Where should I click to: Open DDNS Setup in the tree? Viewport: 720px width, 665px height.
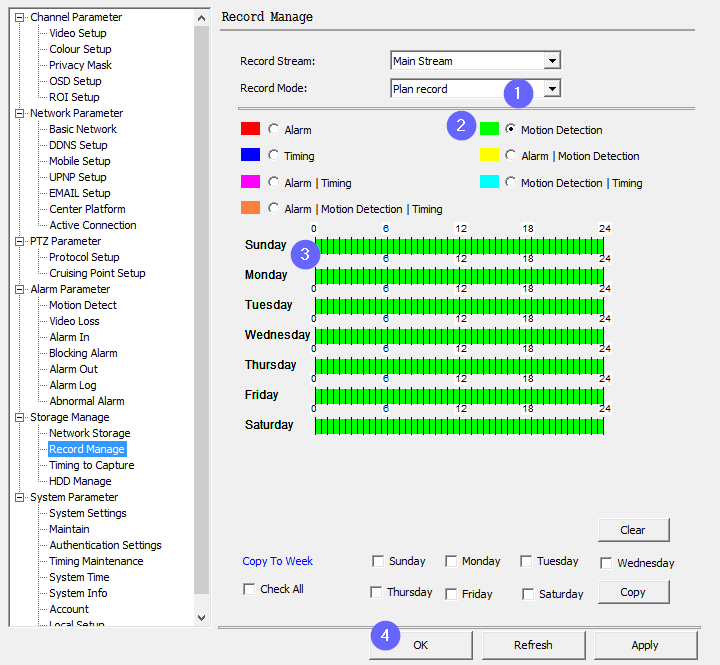pos(78,145)
